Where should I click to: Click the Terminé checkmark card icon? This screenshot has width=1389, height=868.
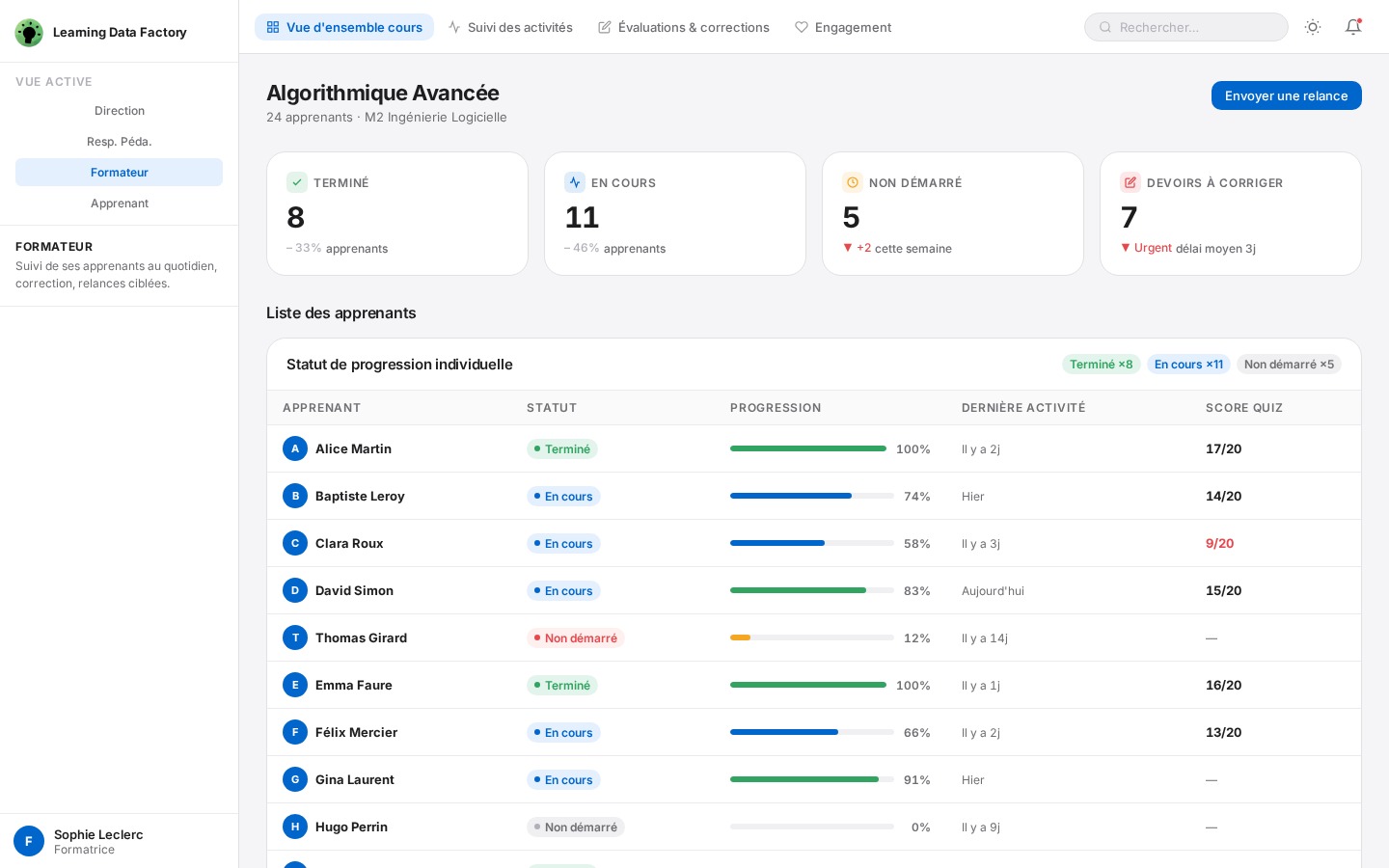[x=297, y=182]
